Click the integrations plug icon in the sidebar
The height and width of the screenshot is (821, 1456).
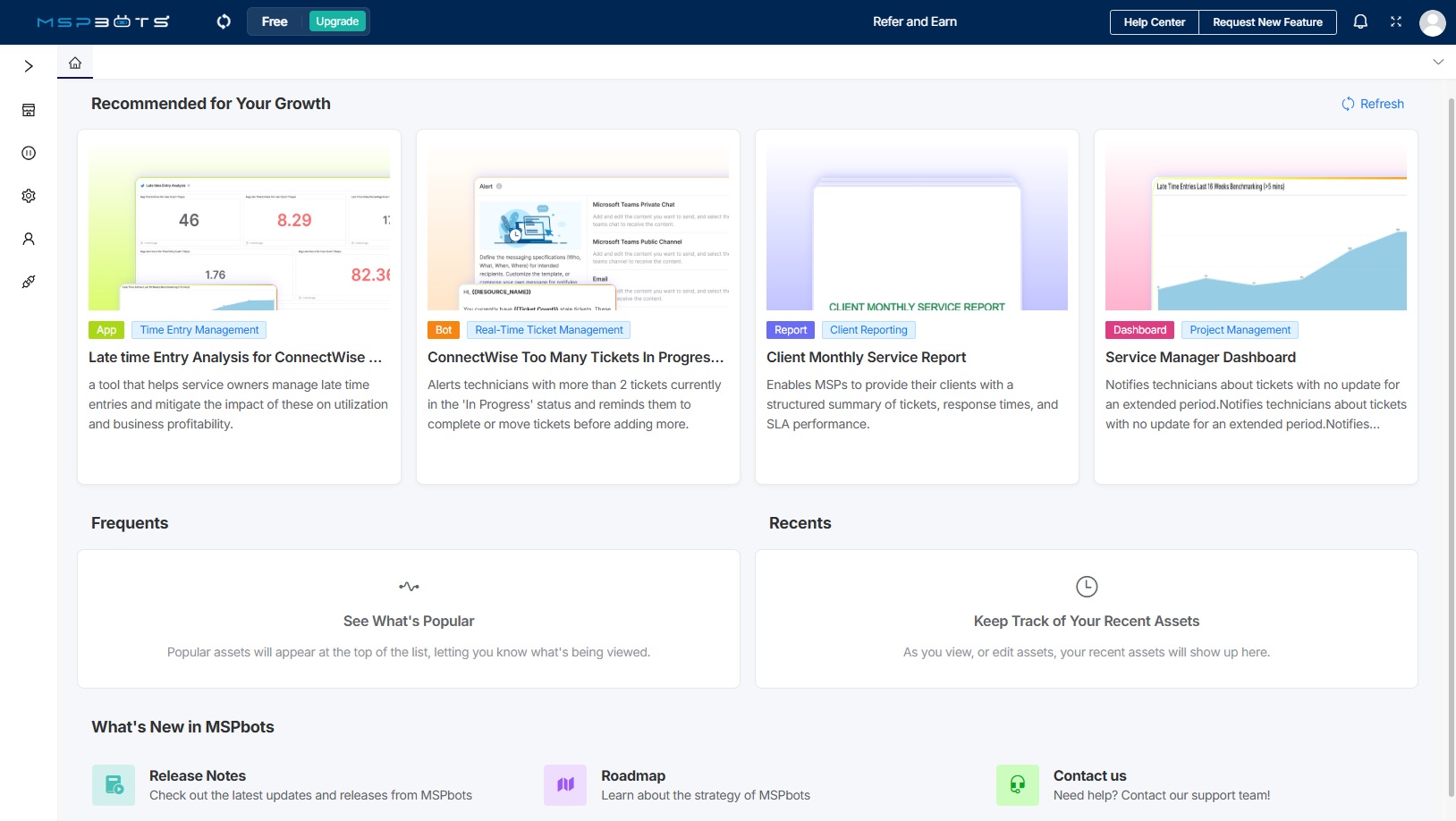29,282
